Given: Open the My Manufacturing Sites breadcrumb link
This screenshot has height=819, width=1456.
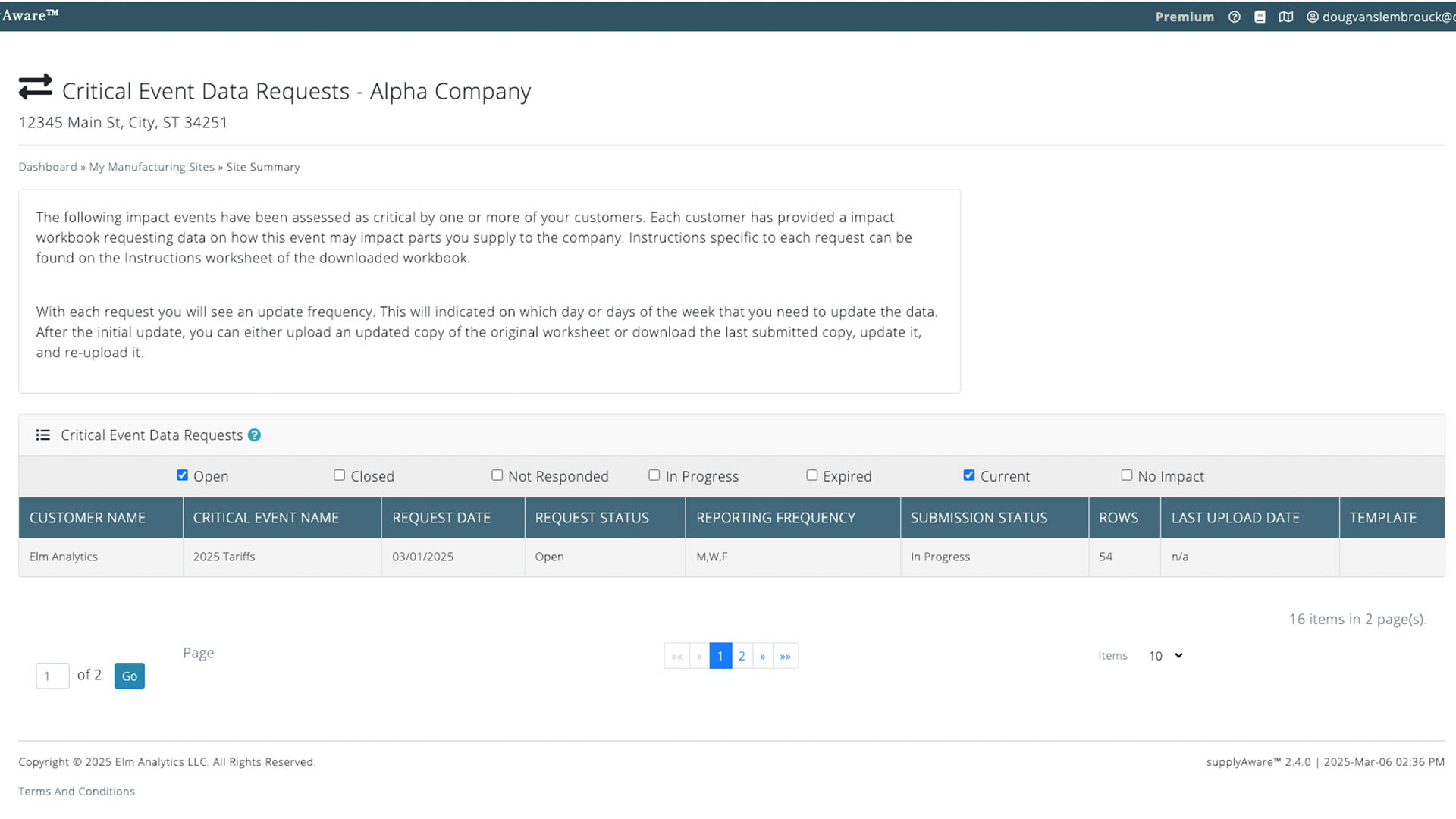Looking at the screenshot, I should pos(152,167).
